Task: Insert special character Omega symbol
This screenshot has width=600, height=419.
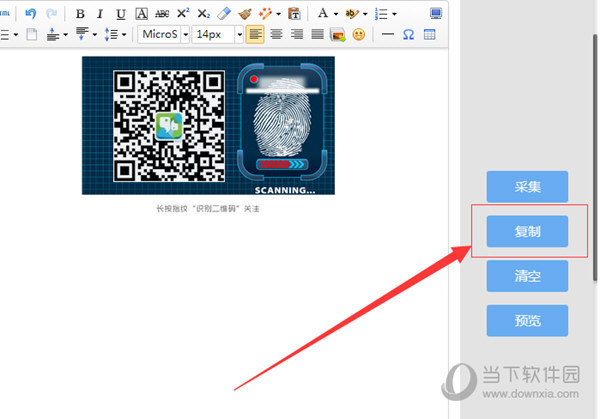Action: (408, 35)
